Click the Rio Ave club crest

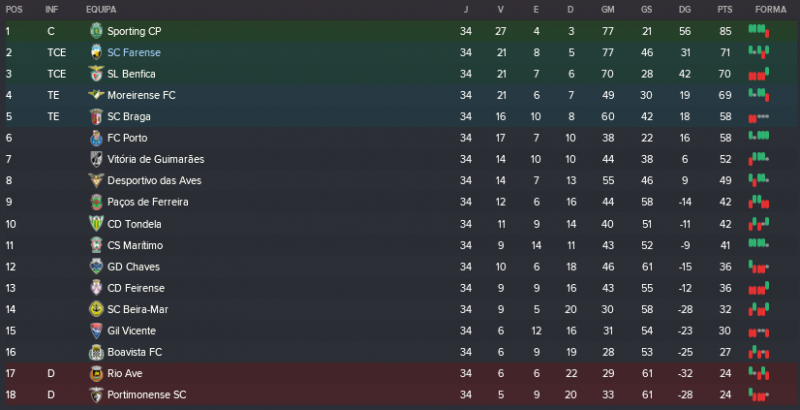(x=97, y=374)
